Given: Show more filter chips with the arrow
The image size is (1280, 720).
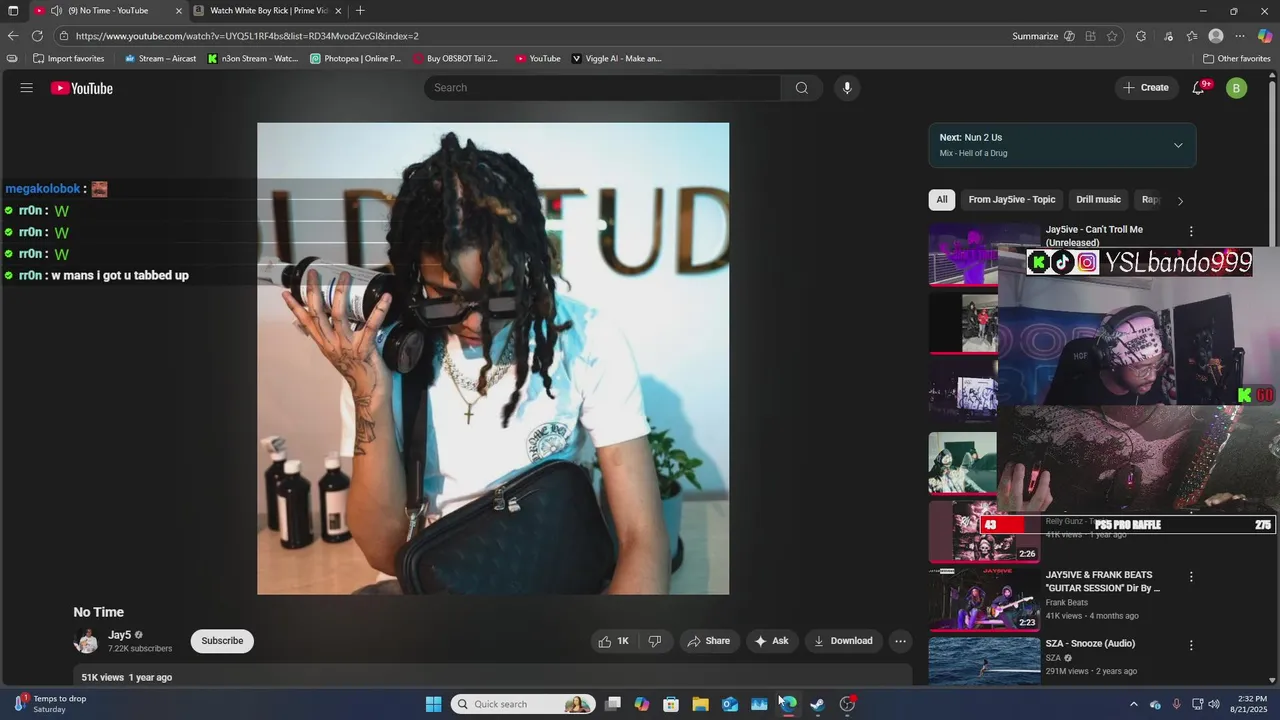Looking at the screenshot, I should (x=1180, y=200).
